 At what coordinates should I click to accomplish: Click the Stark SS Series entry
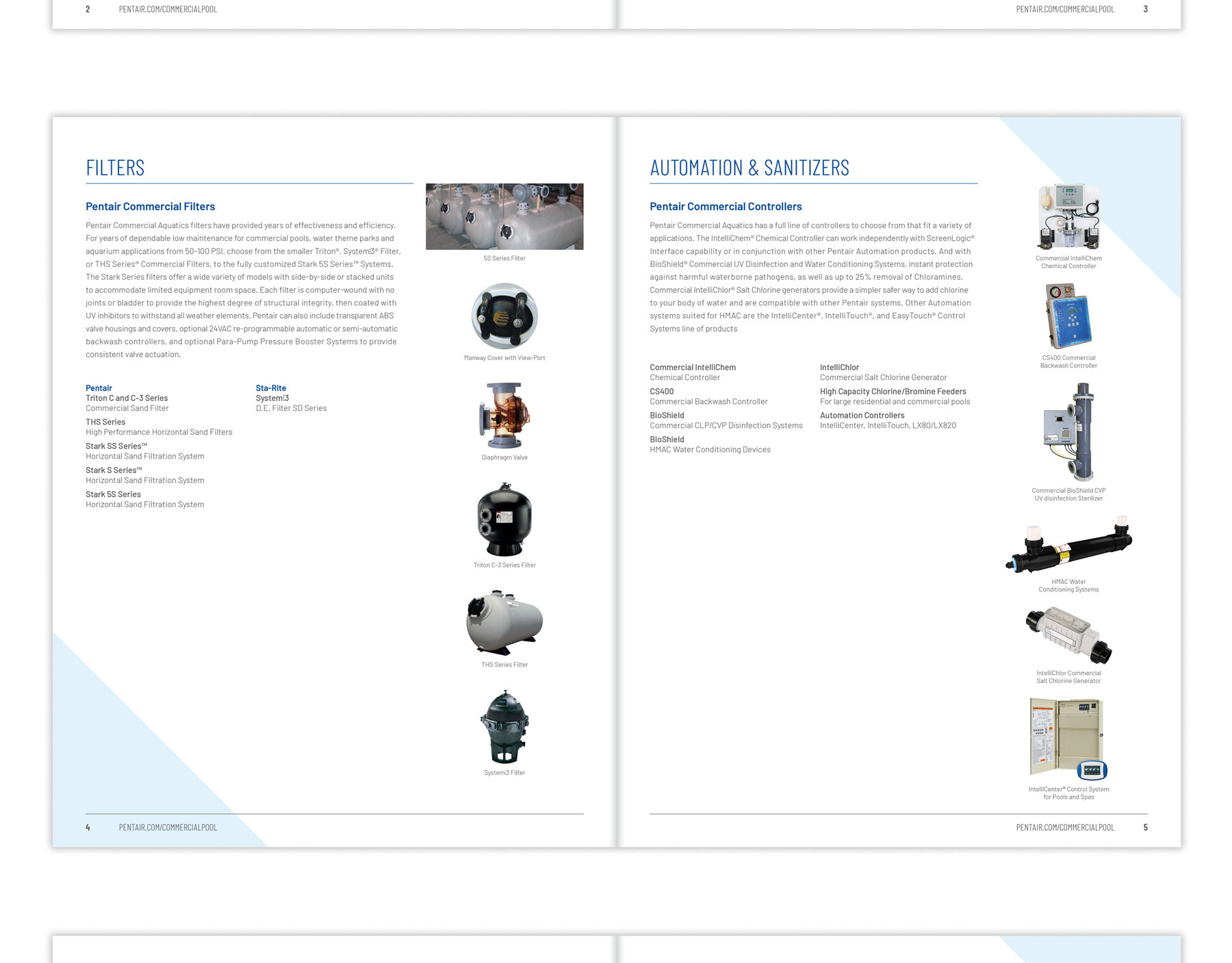point(144,451)
